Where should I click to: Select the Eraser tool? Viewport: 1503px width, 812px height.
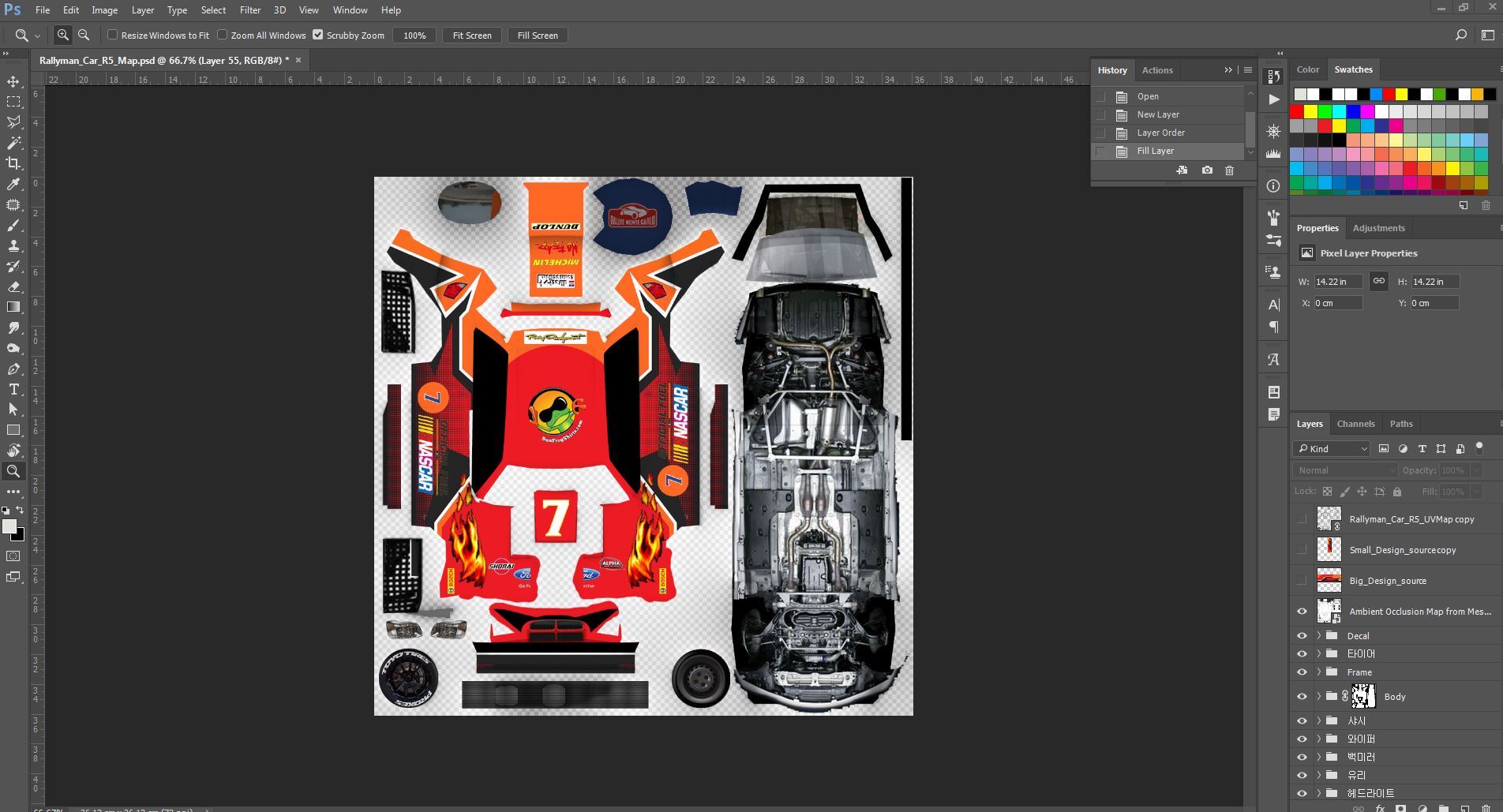[13, 286]
